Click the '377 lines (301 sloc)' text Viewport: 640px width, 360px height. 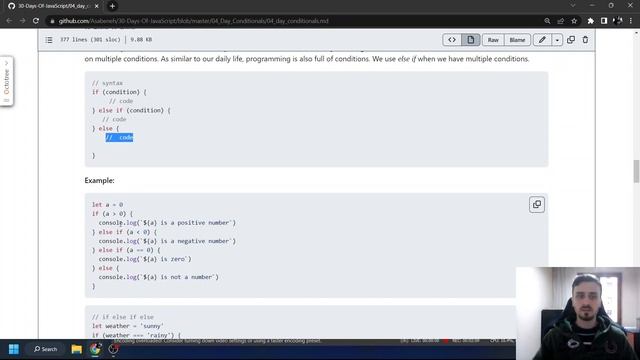coord(90,40)
